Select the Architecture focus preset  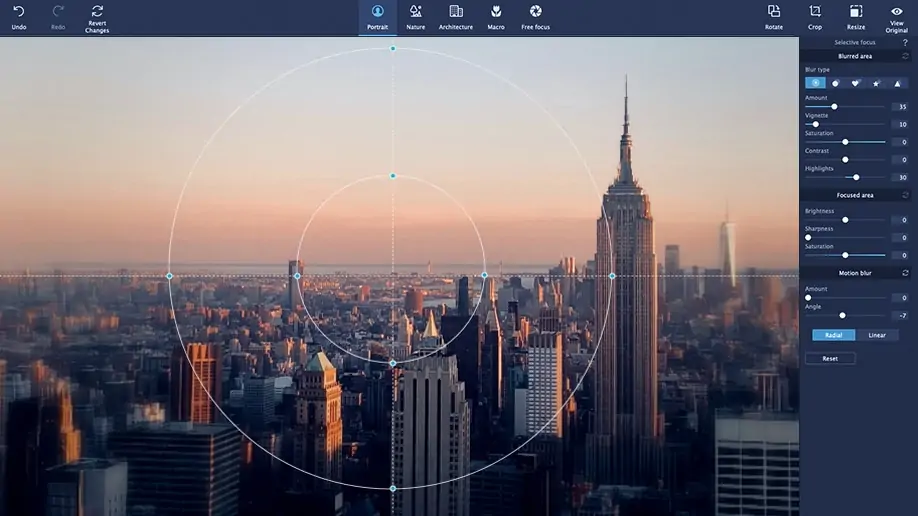point(455,18)
